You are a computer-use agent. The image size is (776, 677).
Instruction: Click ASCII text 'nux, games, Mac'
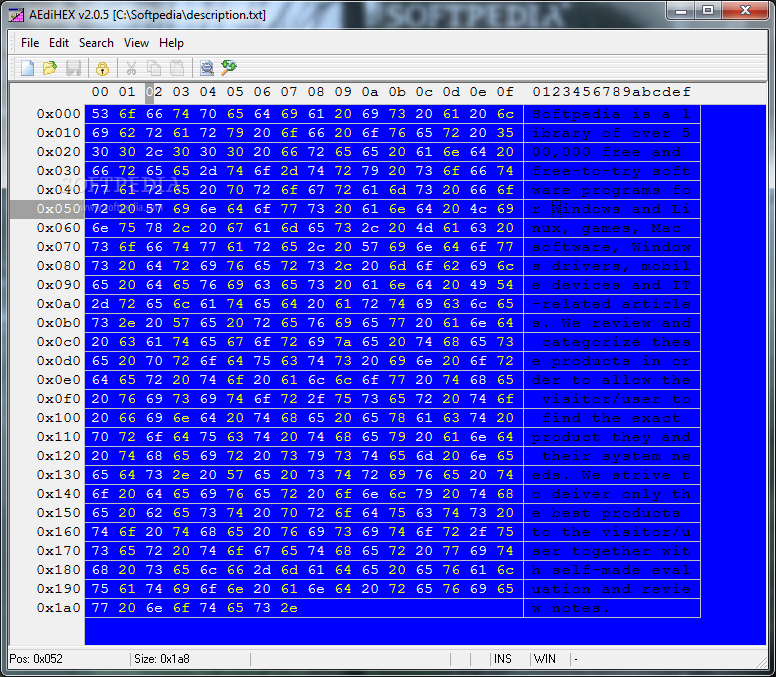click(x=606, y=228)
